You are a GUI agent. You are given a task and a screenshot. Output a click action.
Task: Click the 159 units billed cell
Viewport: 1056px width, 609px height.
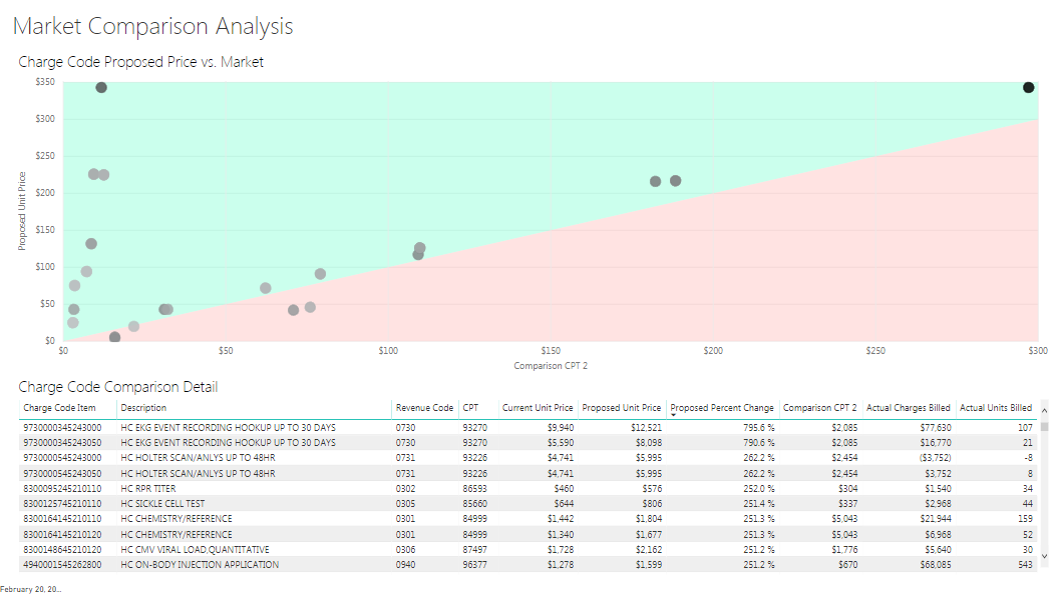[x=1025, y=519]
